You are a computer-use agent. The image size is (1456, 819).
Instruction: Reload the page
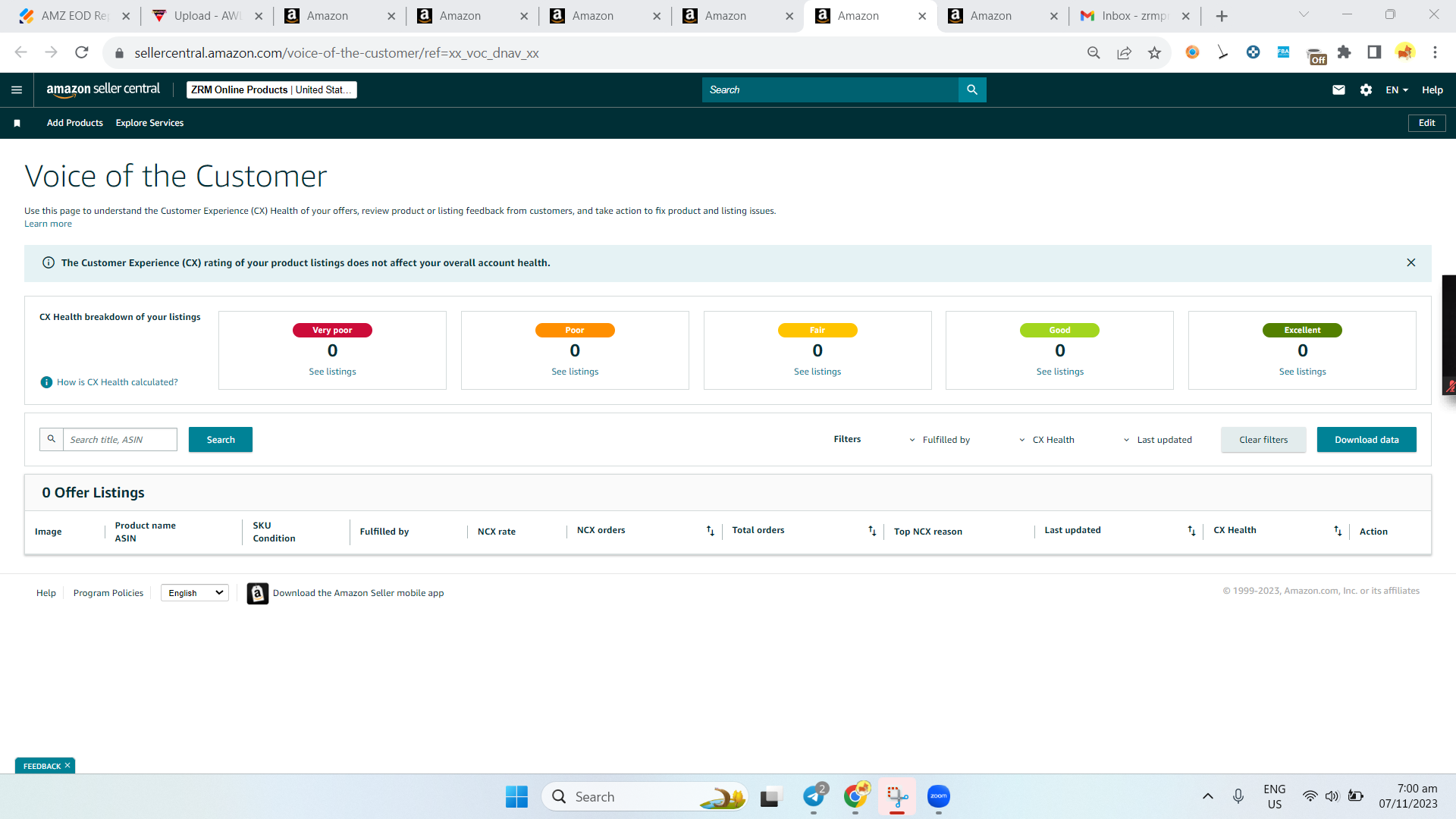(x=81, y=52)
